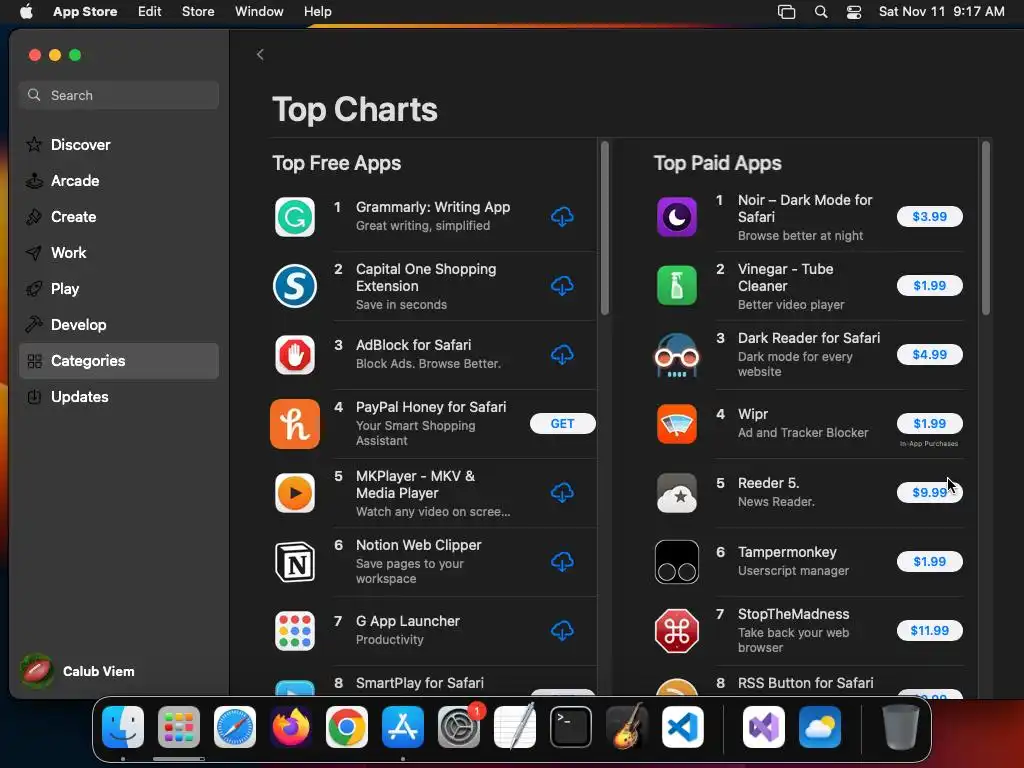
Task: Open StopTheMadness app icon
Action: pos(677,631)
